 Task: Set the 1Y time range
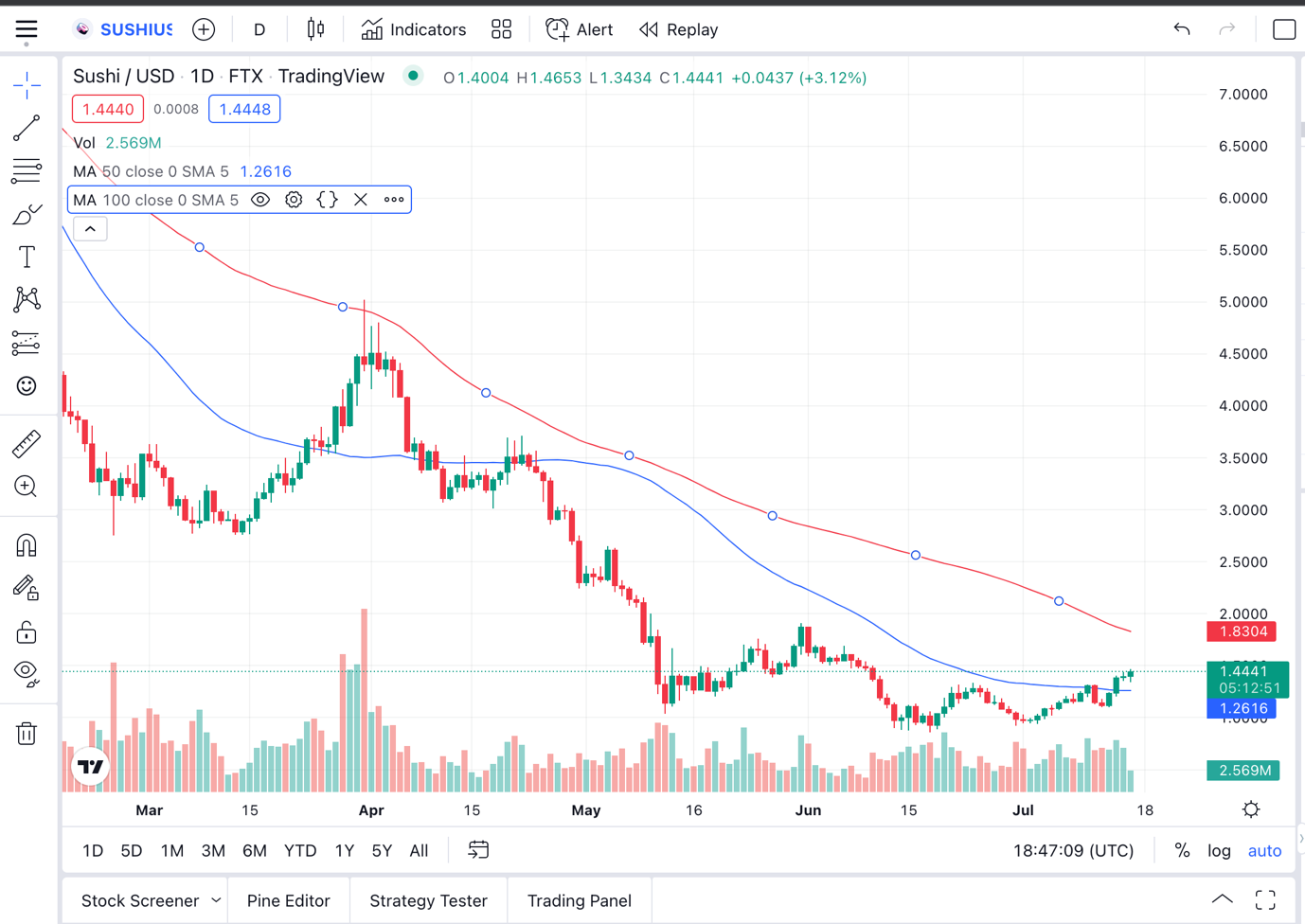[345, 851]
